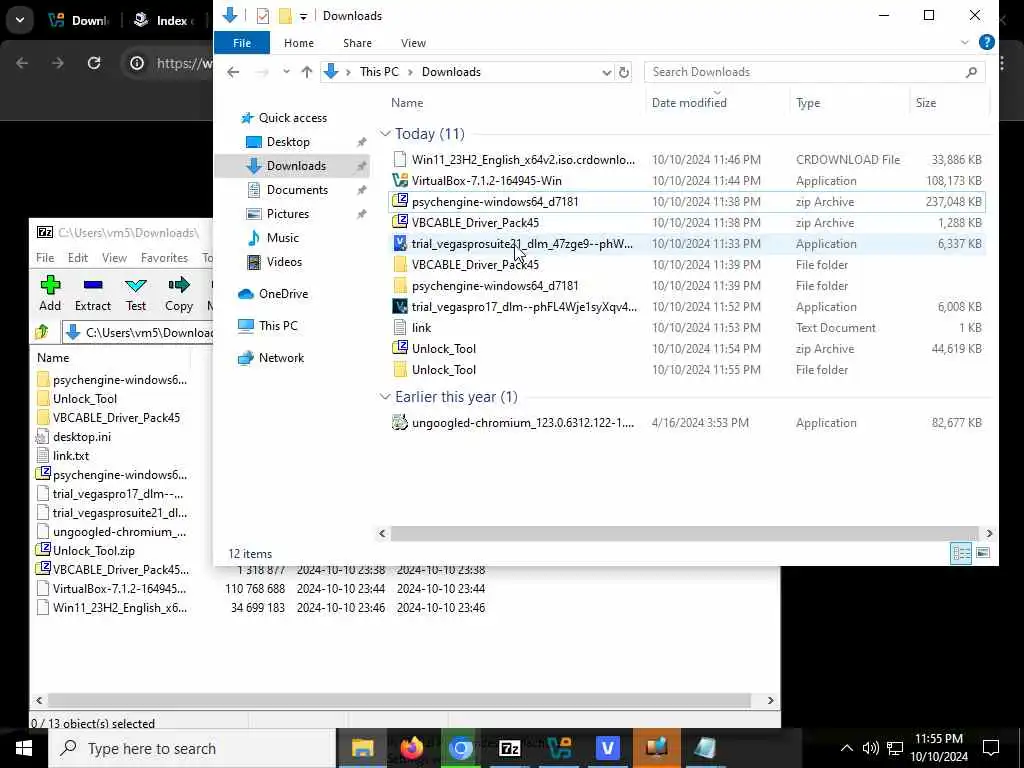This screenshot has height=768, width=1024.
Task: Open the 7-Zip Edit menu
Action: click(x=78, y=257)
